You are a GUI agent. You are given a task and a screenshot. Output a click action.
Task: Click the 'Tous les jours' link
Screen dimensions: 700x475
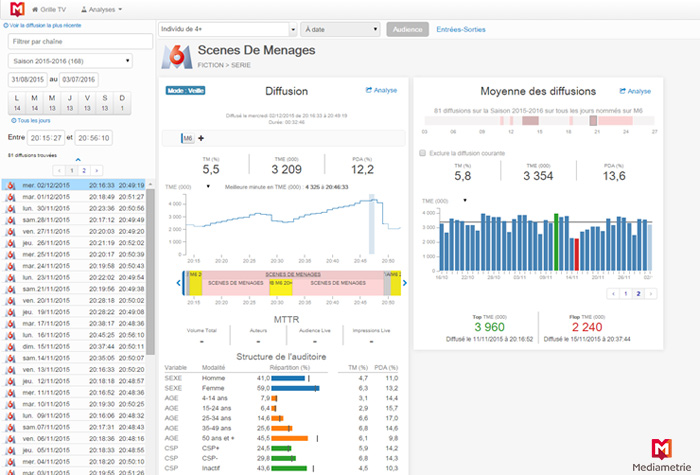coord(31,121)
